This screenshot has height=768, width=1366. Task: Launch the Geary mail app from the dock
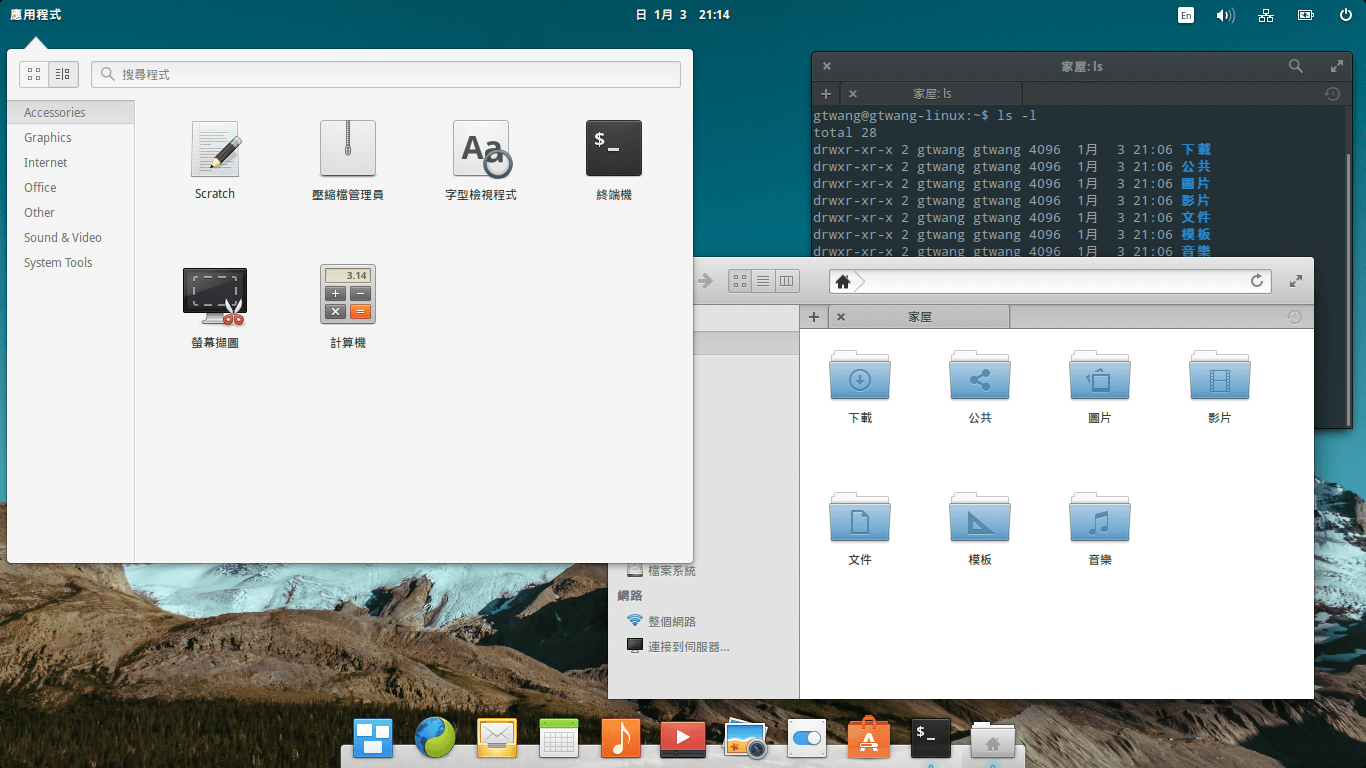(x=497, y=738)
